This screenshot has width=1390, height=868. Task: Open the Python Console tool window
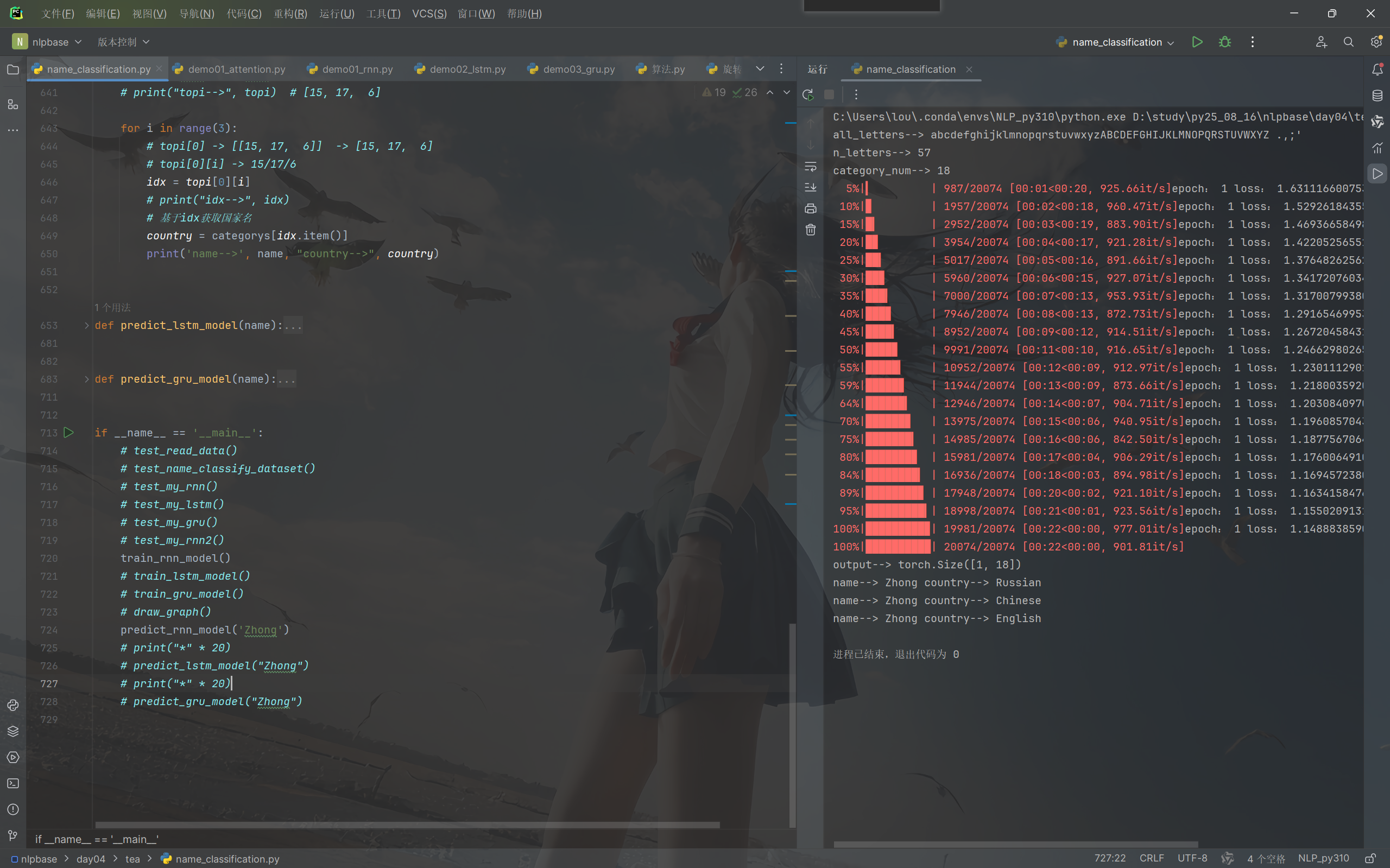tap(12, 705)
